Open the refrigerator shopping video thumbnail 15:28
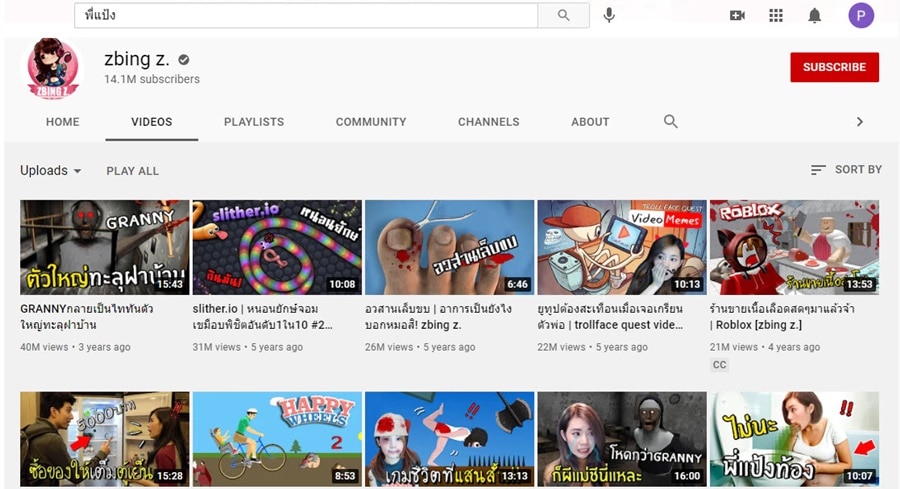Viewport: 900px width, 489px height. point(104,439)
